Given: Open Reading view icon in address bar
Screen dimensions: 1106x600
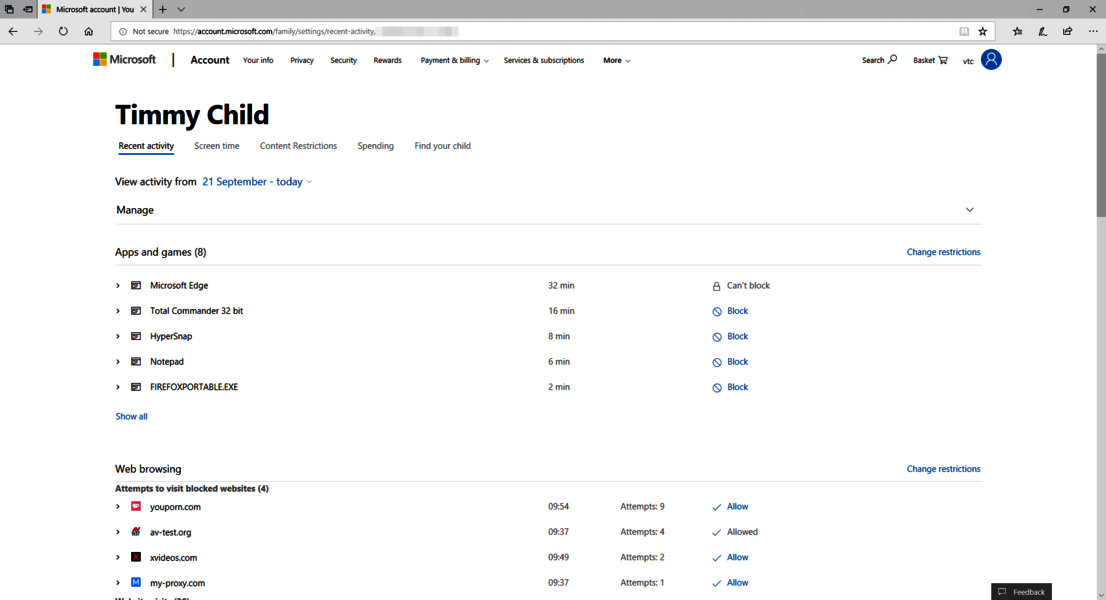Looking at the screenshot, I should click(964, 32).
